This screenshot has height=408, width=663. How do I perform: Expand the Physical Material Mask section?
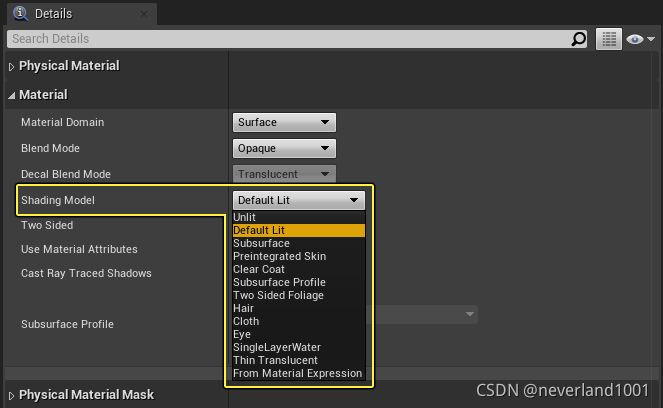(11, 396)
